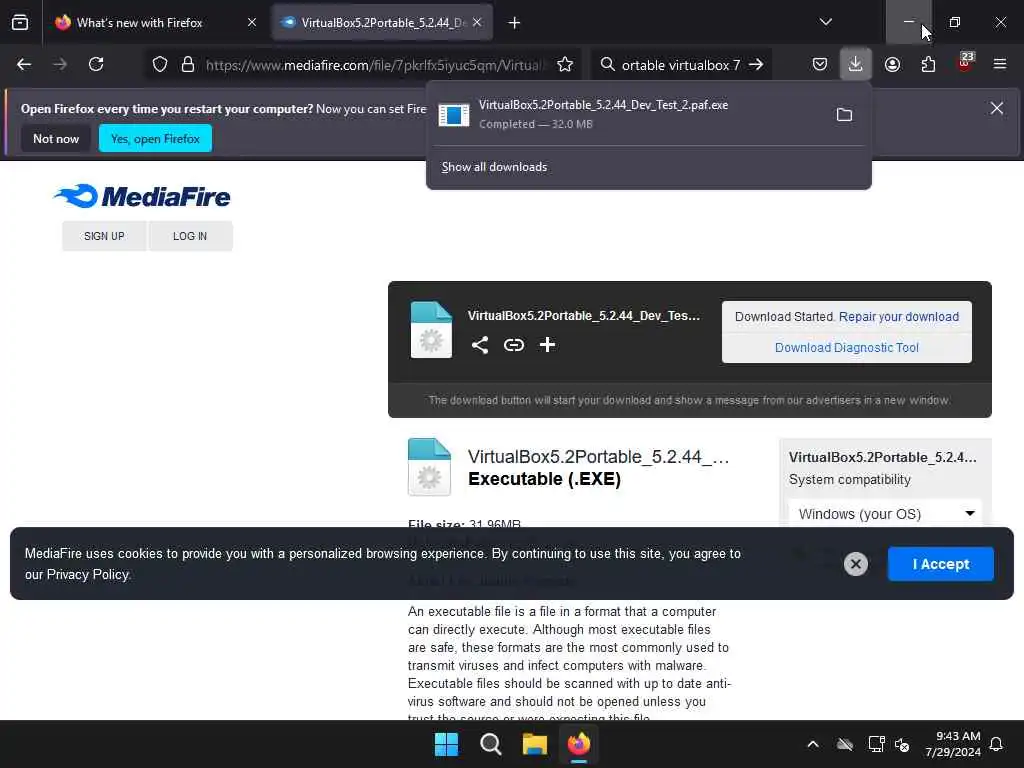1024x768 pixels.
Task: Open Privacy Policy link in cookie notice
Action: (x=88, y=575)
